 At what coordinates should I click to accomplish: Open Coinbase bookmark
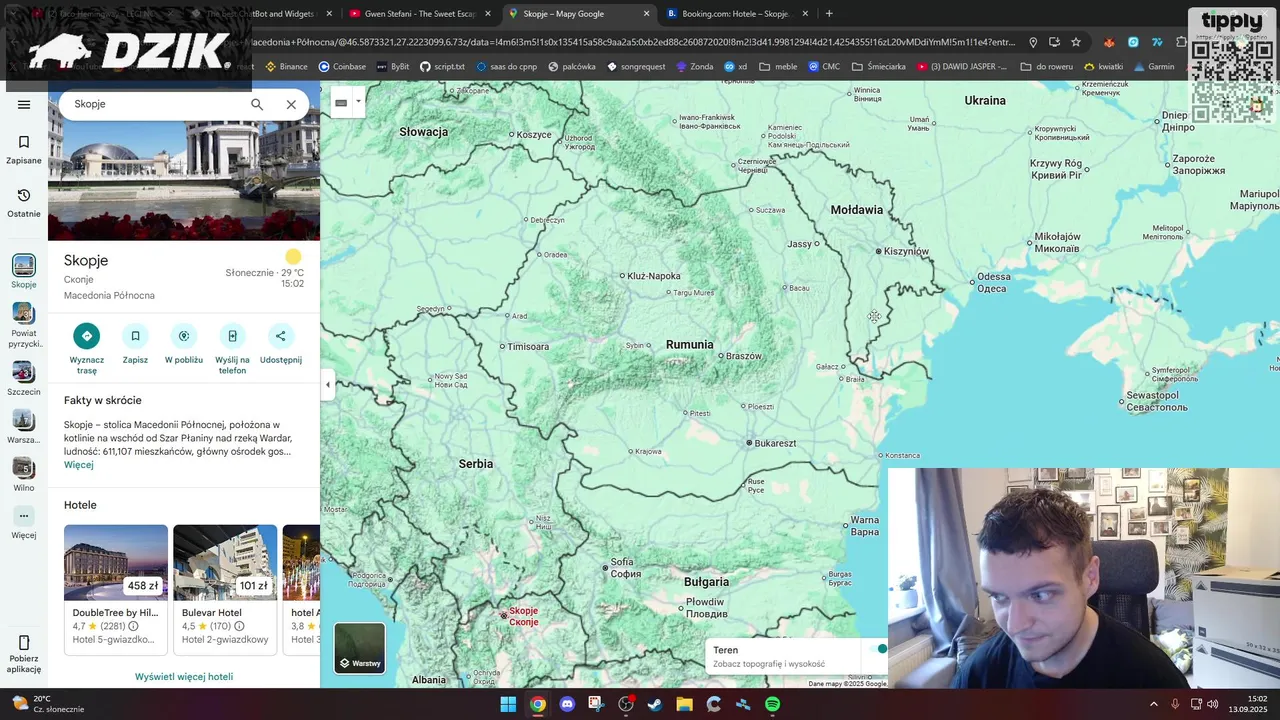coord(342,66)
